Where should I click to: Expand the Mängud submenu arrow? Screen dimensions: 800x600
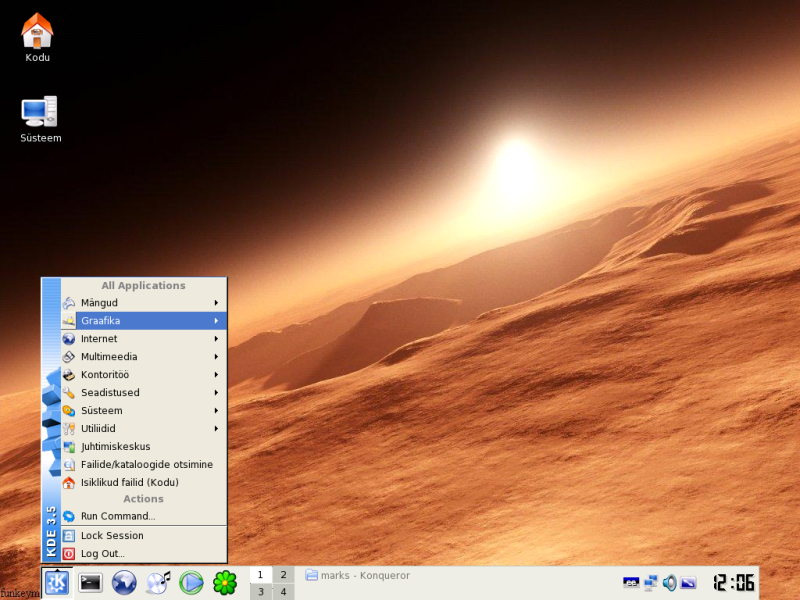[x=216, y=303]
